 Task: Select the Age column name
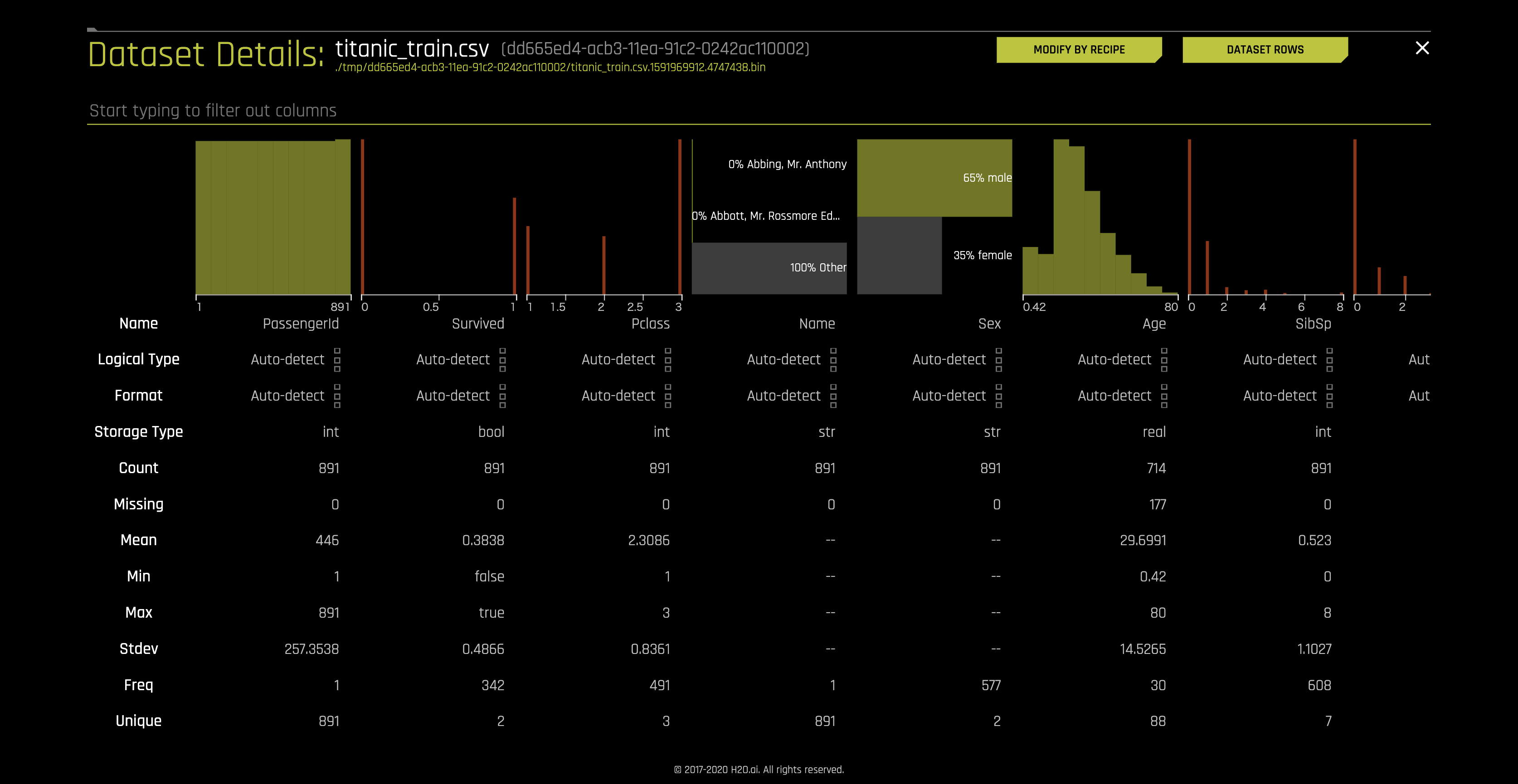(x=1154, y=324)
